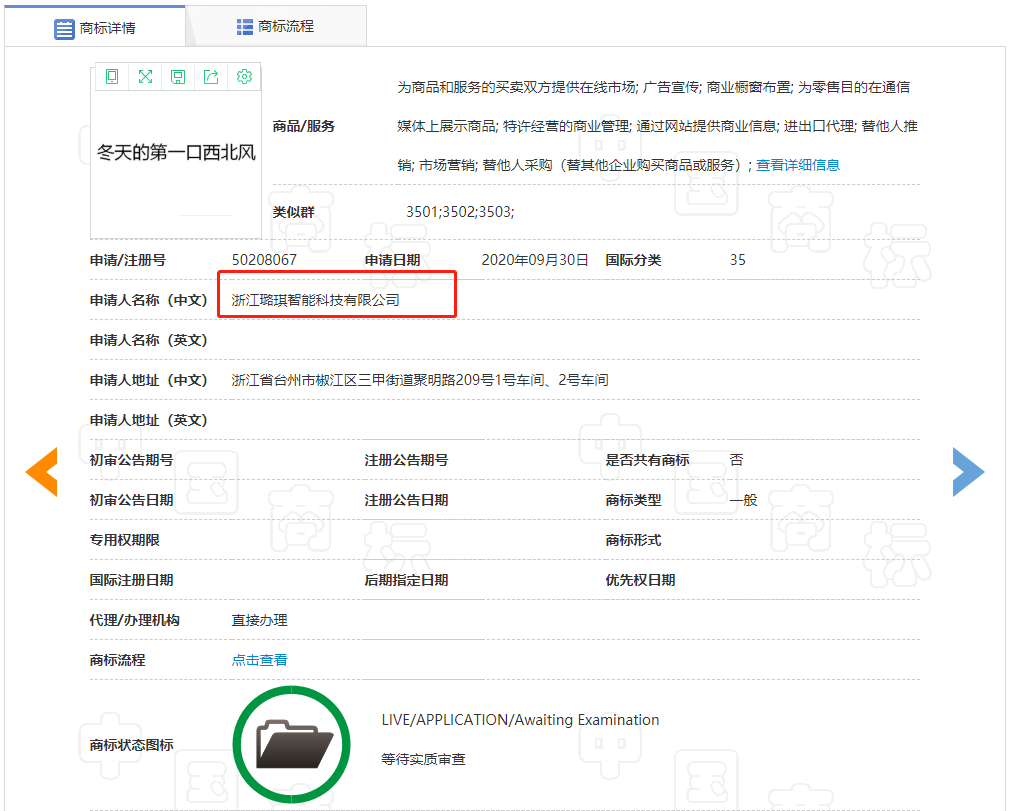This screenshot has width=1010, height=811.
Task: Click the fullscreen expand arrows icon
Action: (x=145, y=77)
